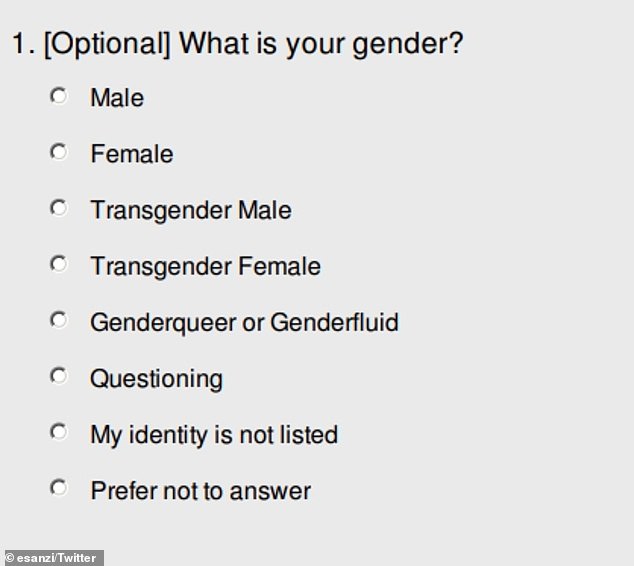Select the Transgender Male radio circle
The width and height of the screenshot is (634, 566).
point(59,209)
